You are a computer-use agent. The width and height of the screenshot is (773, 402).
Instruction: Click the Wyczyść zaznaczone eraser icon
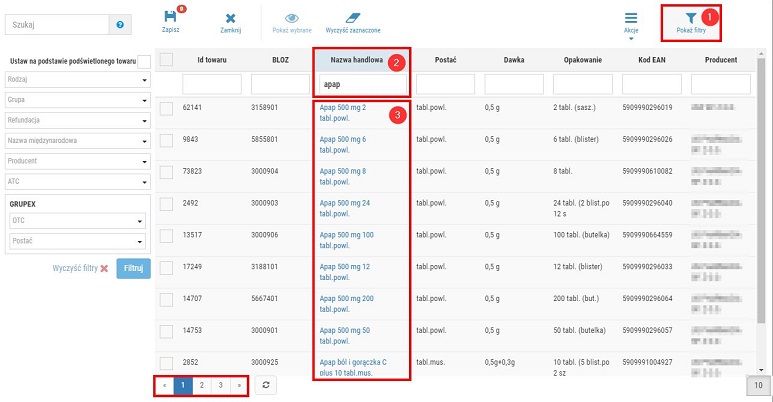point(353,18)
